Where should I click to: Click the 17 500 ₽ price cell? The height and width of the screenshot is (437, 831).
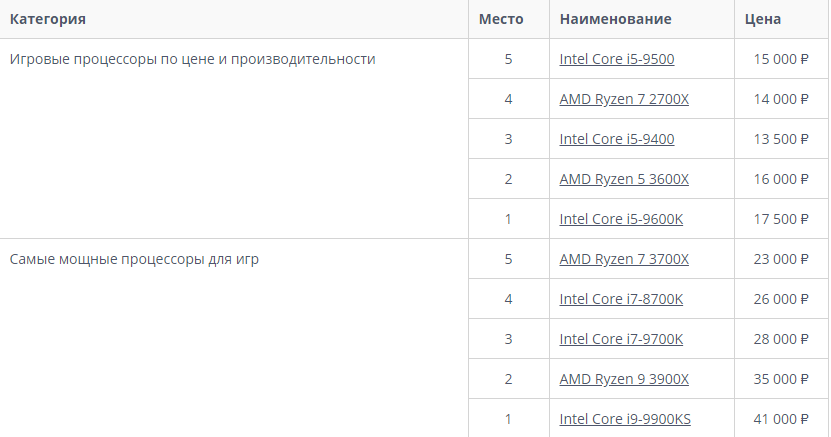click(781, 219)
